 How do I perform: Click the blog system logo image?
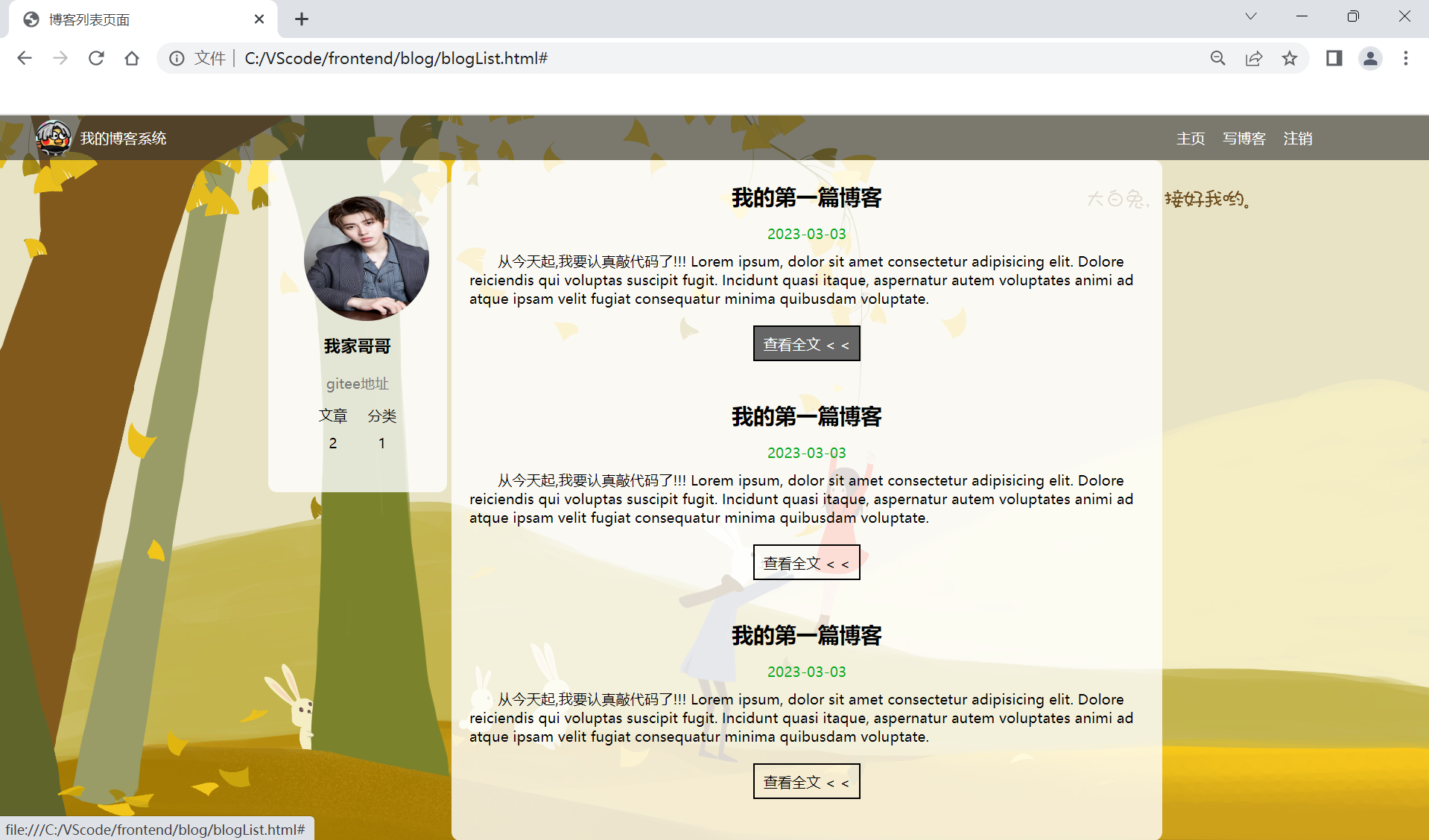(54, 138)
